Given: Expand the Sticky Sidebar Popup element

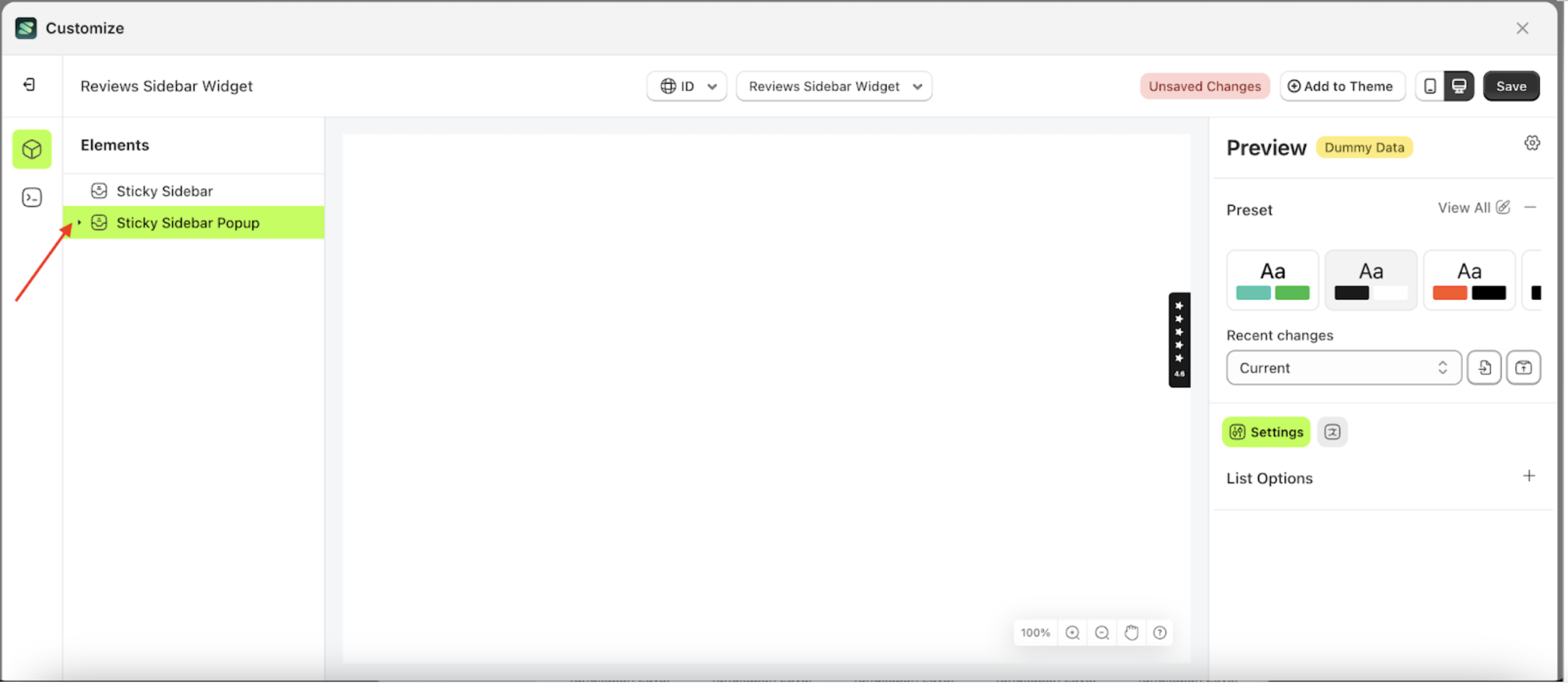Looking at the screenshot, I should (x=79, y=222).
